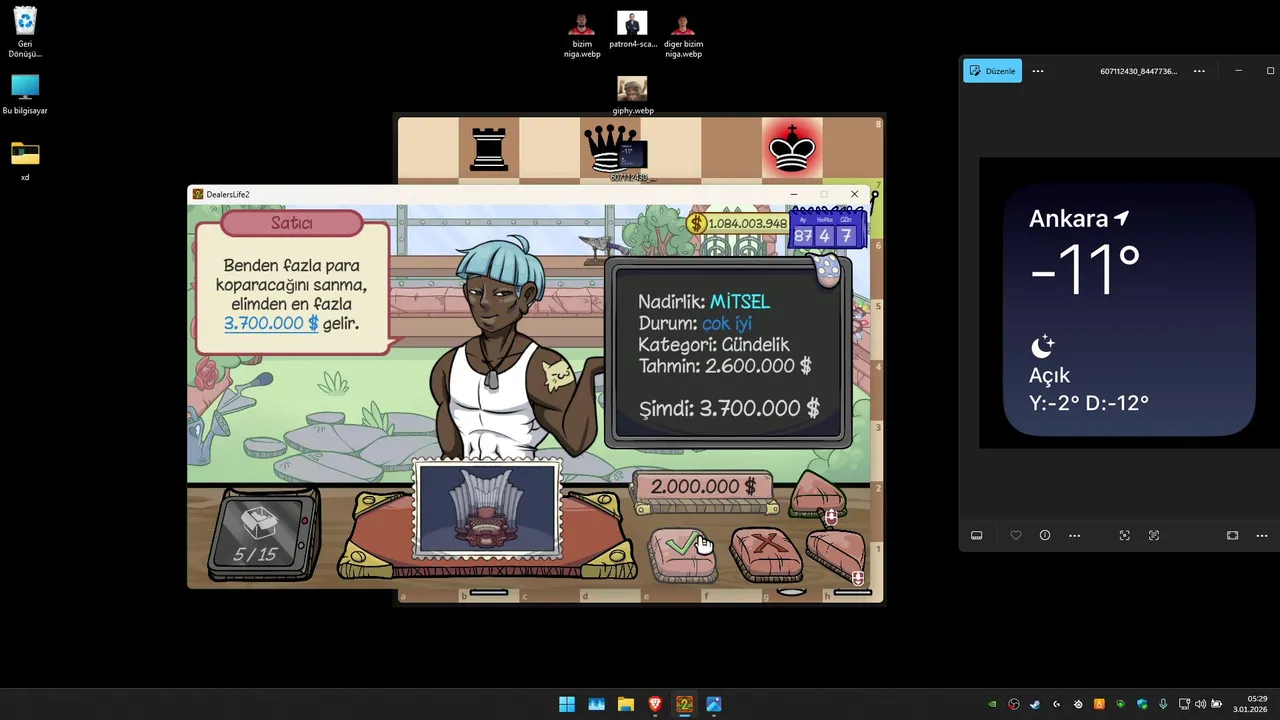Viewport: 1280px width, 720px height.
Task: Click the Nadirlik: MİTSEL text
Action: tap(704, 301)
